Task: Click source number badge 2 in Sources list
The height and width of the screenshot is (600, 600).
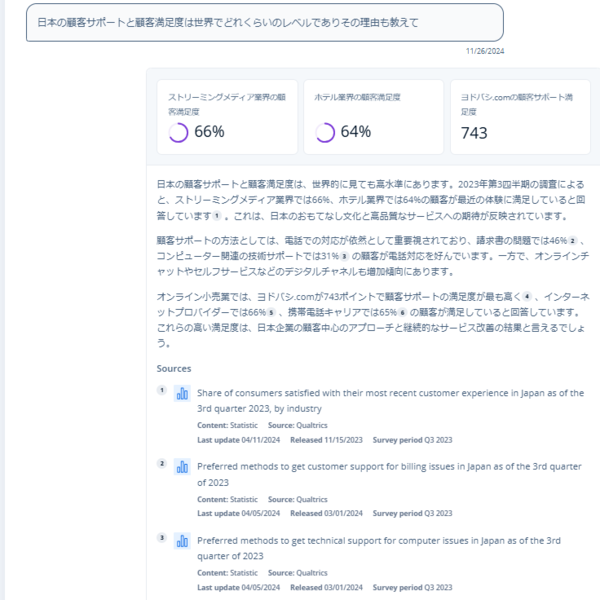Action: coord(162,463)
